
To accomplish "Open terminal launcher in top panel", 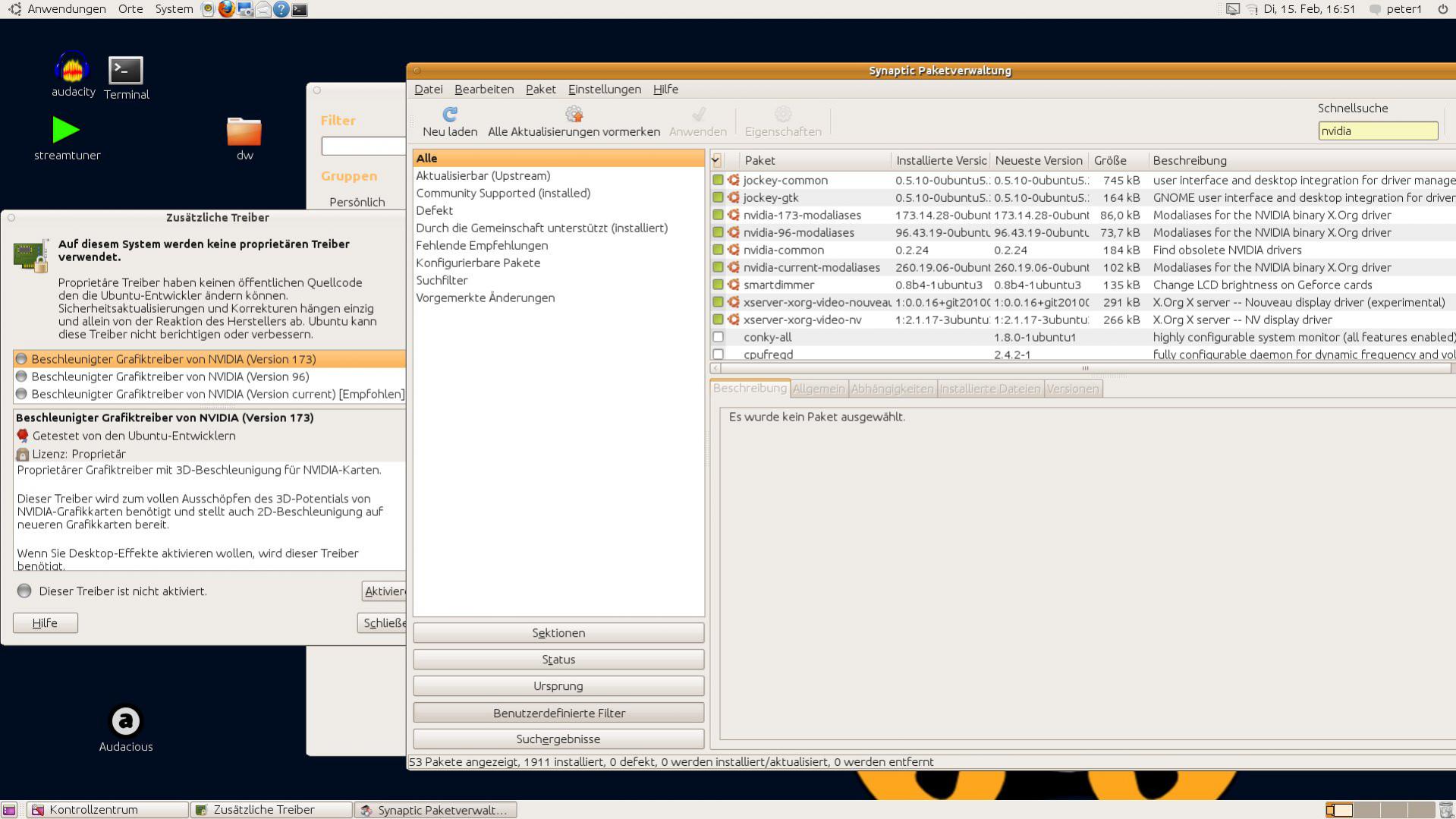I will 300,9.
